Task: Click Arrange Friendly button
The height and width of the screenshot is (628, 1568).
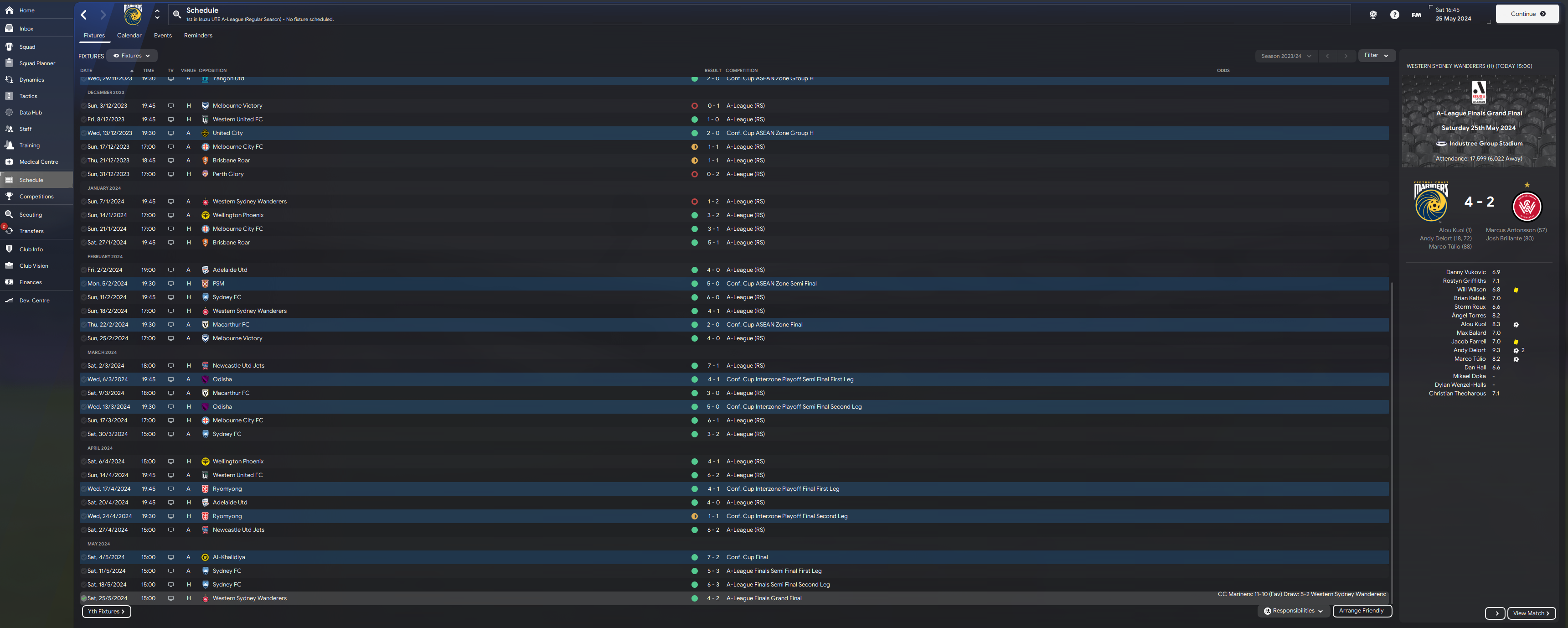Action: (x=1362, y=610)
